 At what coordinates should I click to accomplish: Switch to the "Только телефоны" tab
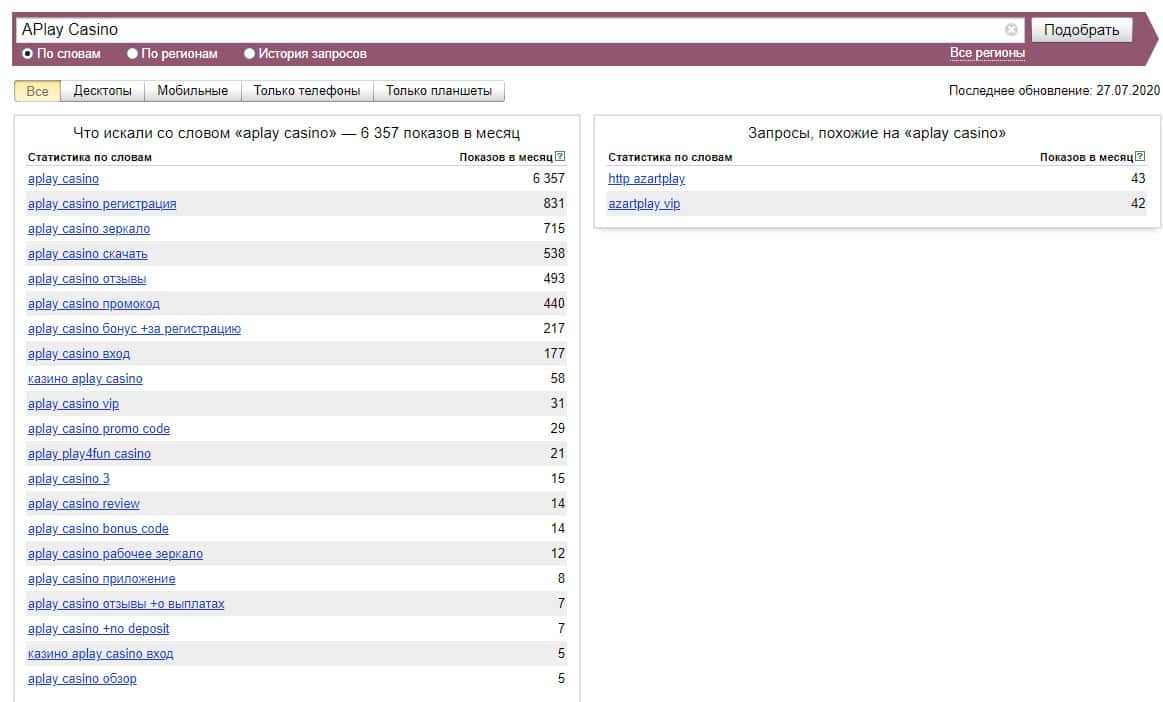coord(307,91)
